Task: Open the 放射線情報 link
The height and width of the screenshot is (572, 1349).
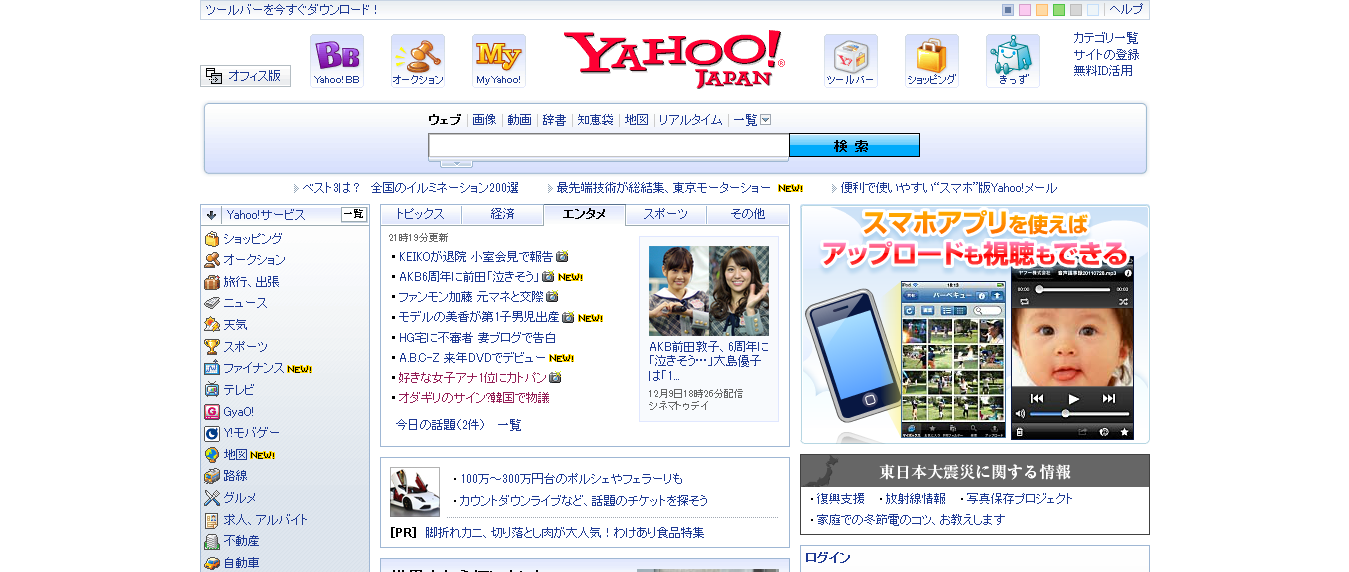Action: coord(915,498)
